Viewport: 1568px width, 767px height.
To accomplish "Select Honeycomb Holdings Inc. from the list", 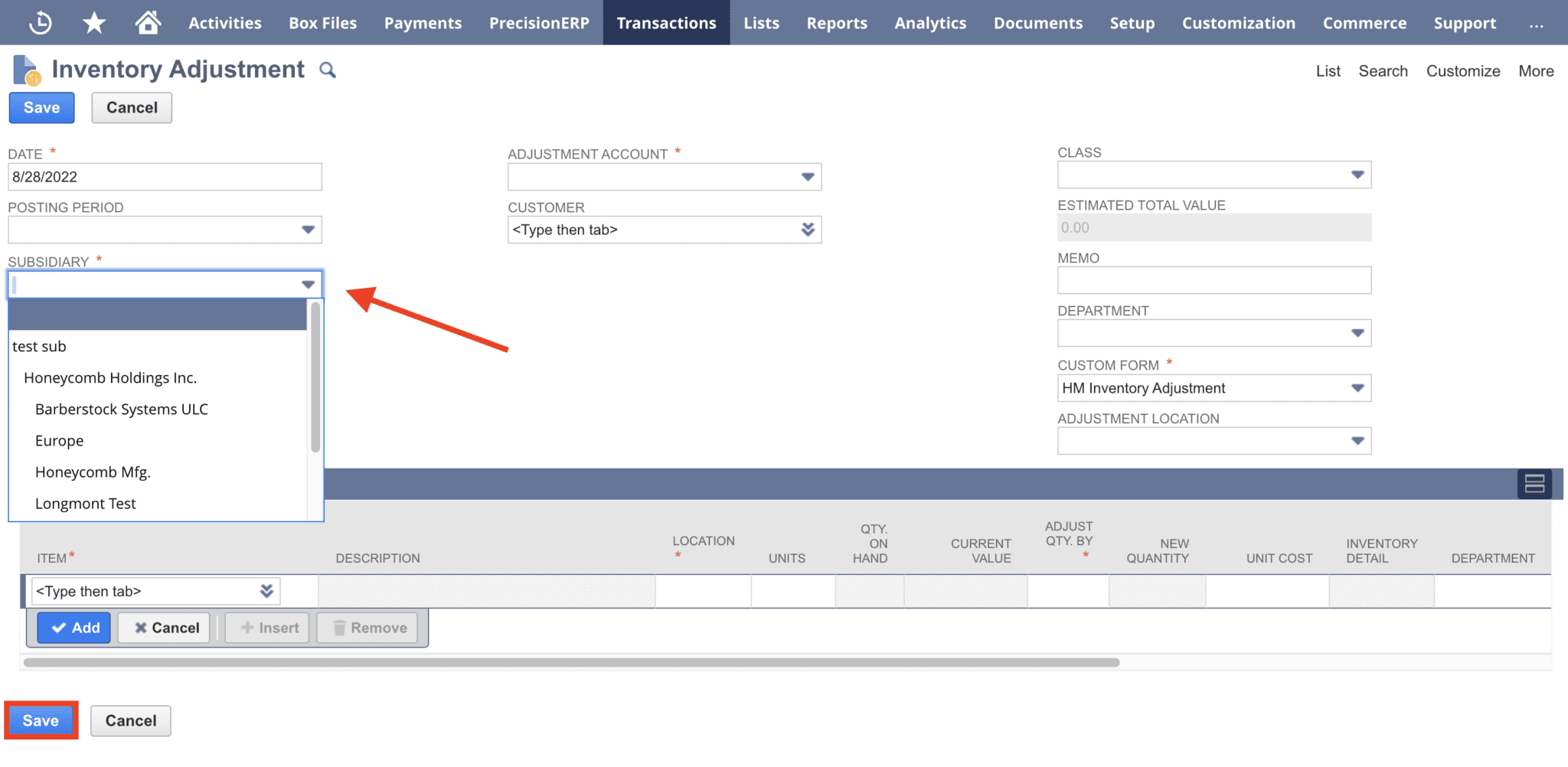I will 111,377.
